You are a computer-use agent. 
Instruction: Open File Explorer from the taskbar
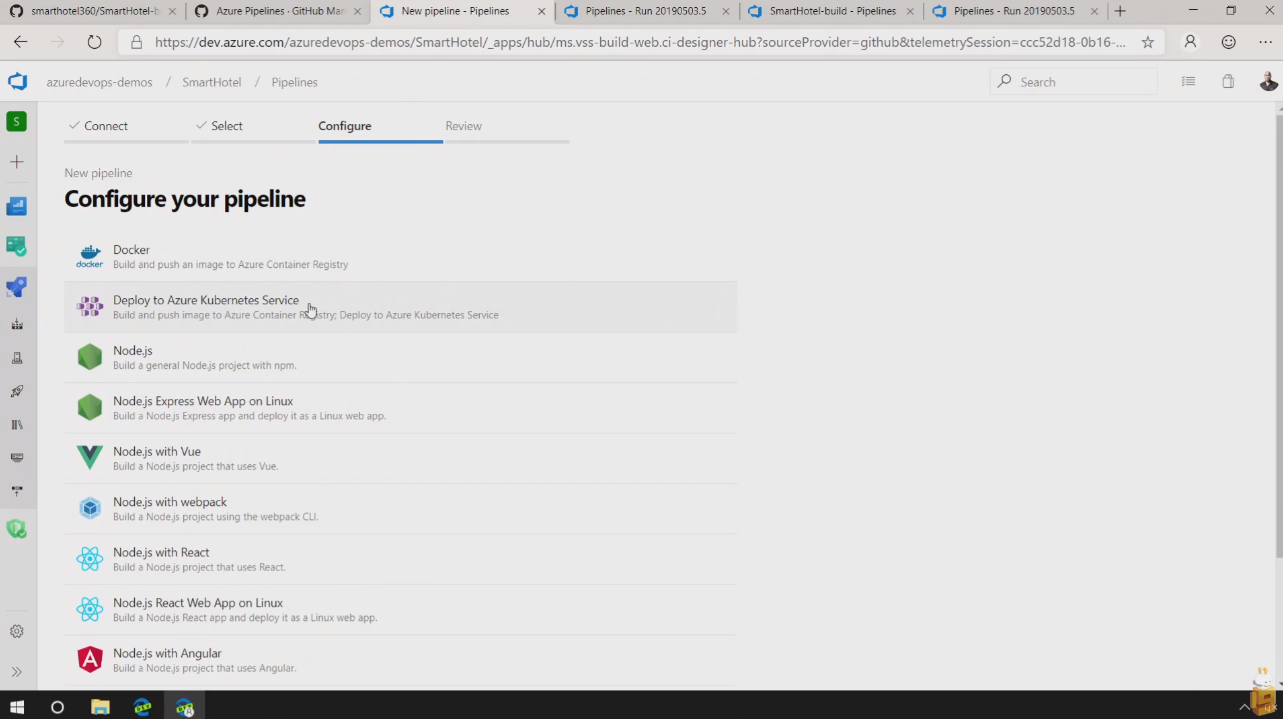[x=100, y=707]
